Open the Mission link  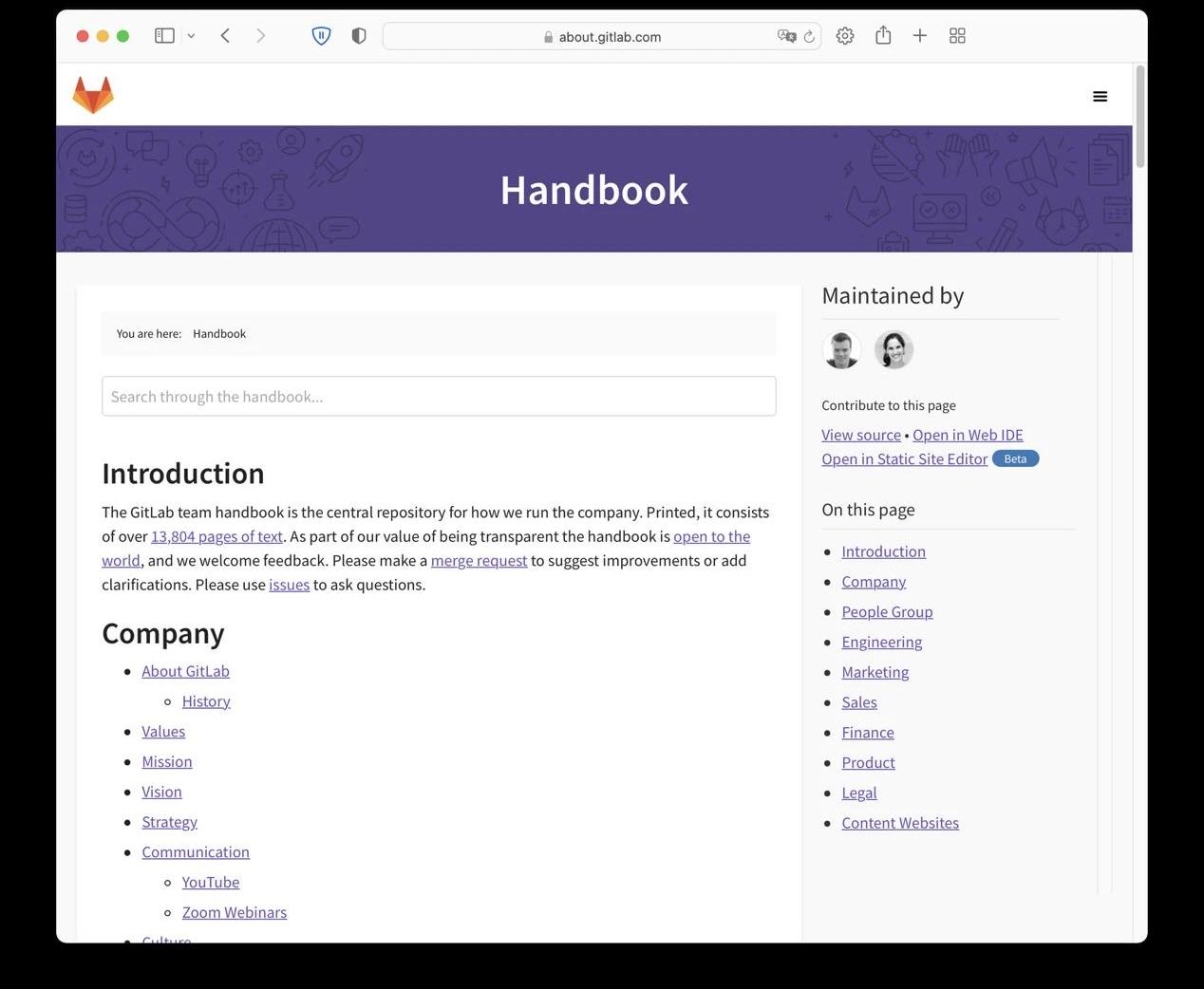click(167, 762)
